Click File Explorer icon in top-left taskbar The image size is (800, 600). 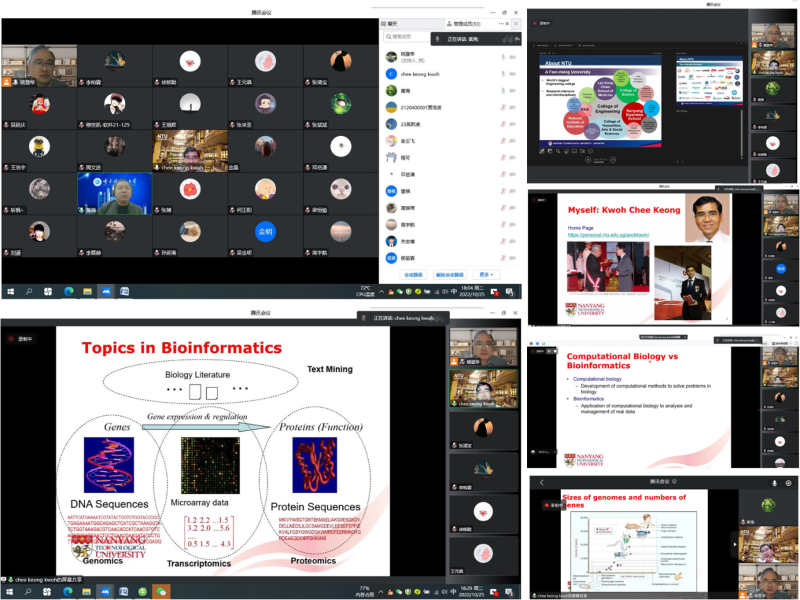[87, 291]
